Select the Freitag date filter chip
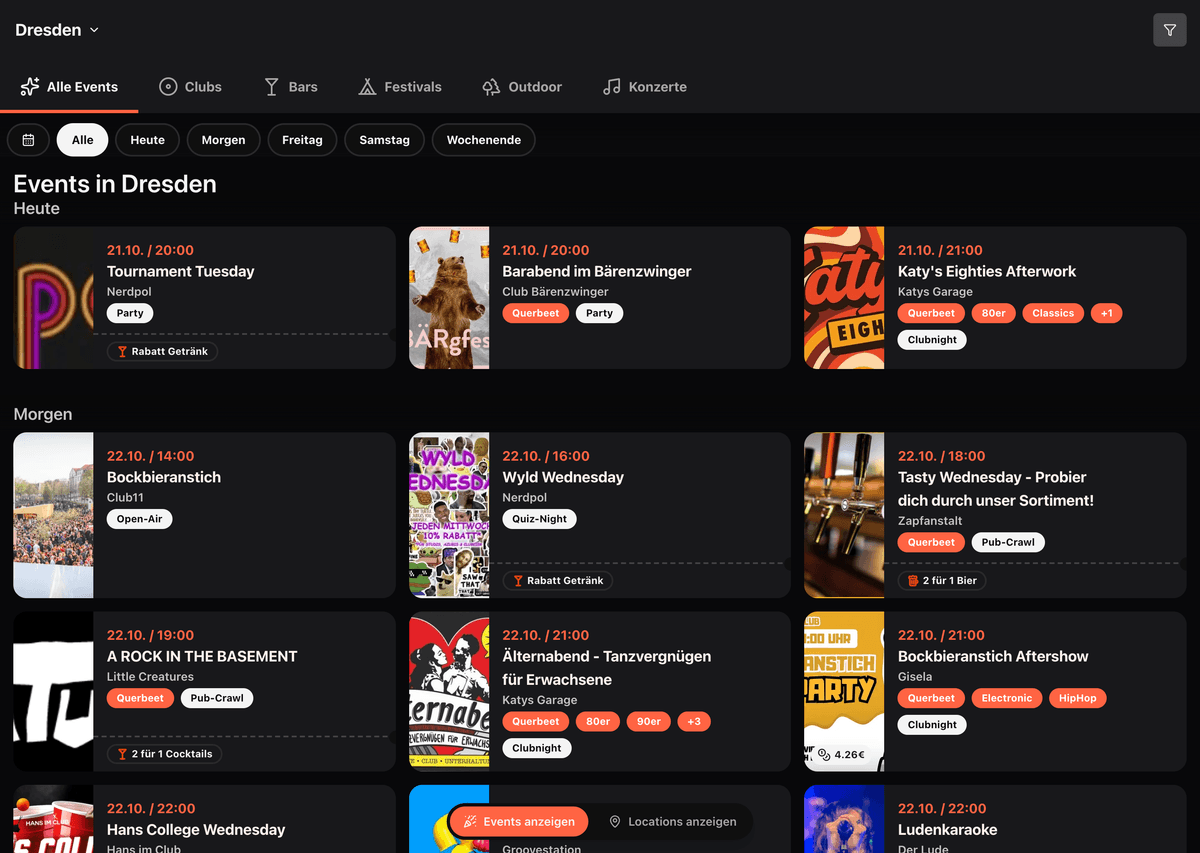 pyautogui.click(x=302, y=140)
